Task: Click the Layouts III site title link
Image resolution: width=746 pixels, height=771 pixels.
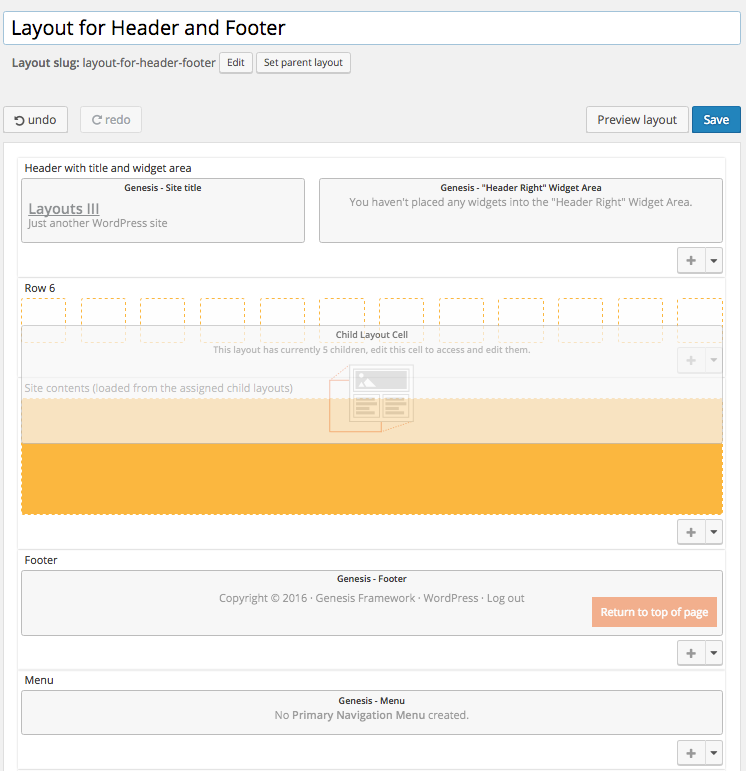Action: [x=63, y=208]
